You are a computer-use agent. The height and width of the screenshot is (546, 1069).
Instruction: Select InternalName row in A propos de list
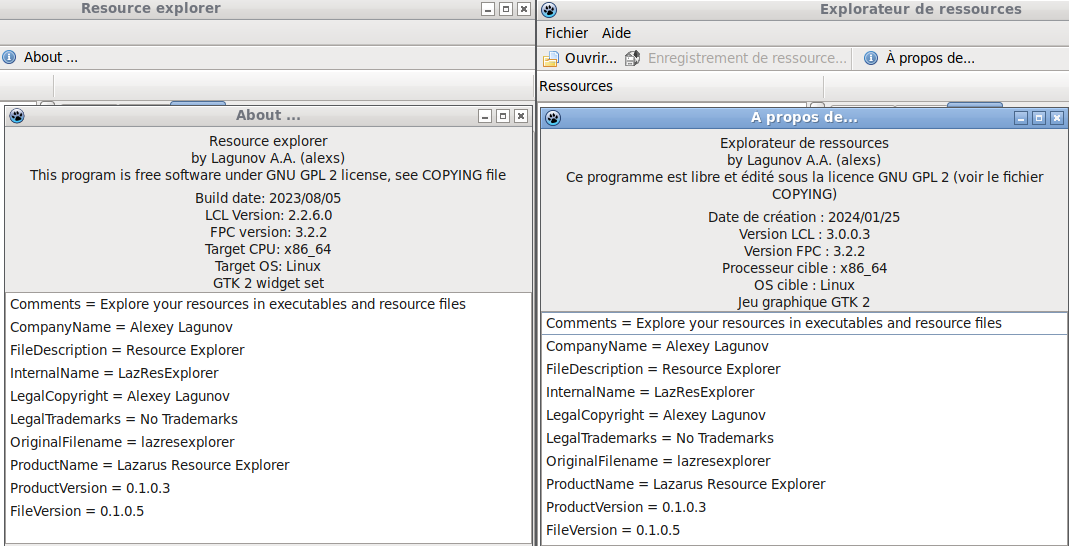click(x=803, y=393)
